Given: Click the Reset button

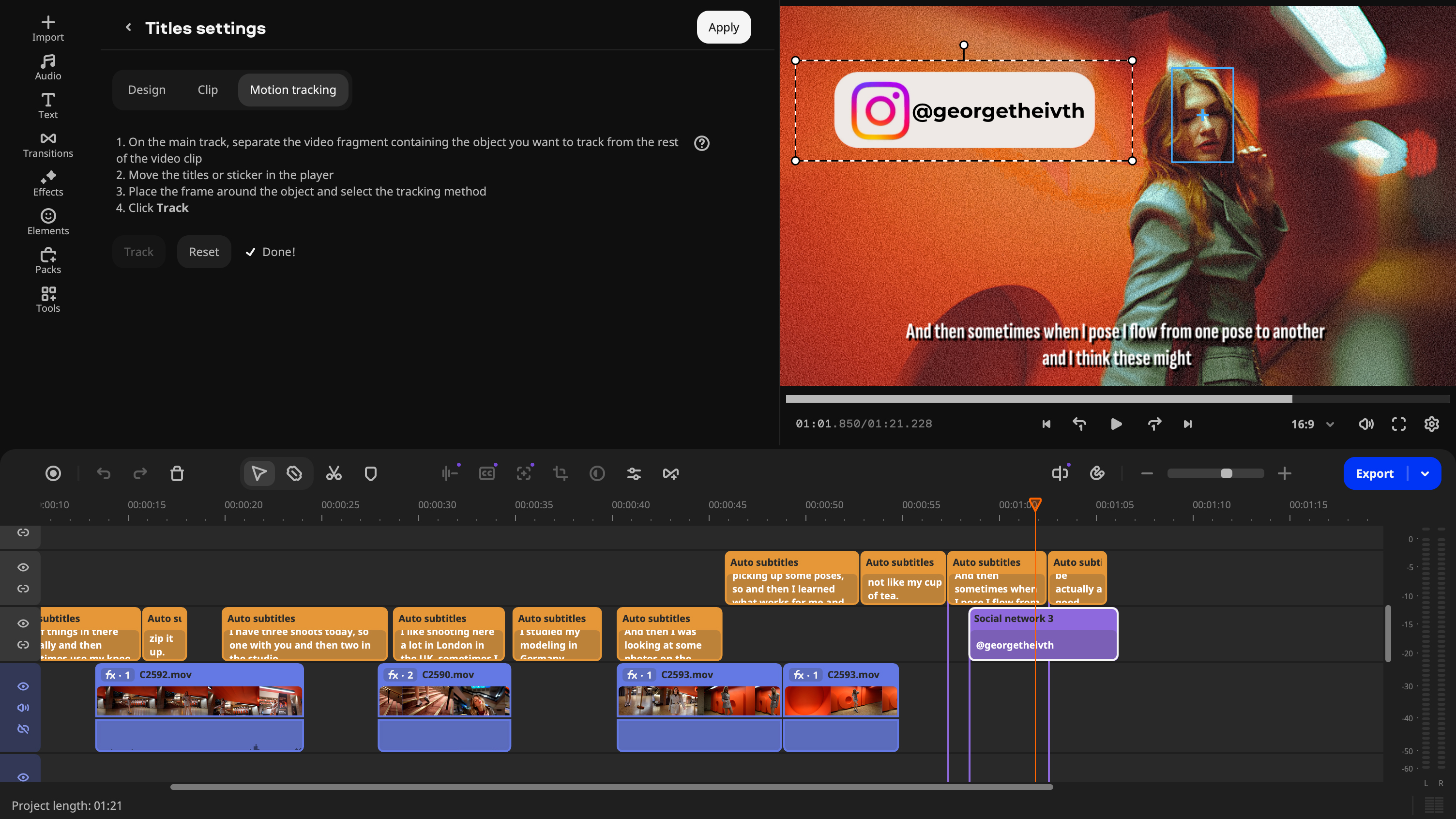Looking at the screenshot, I should [203, 252].
